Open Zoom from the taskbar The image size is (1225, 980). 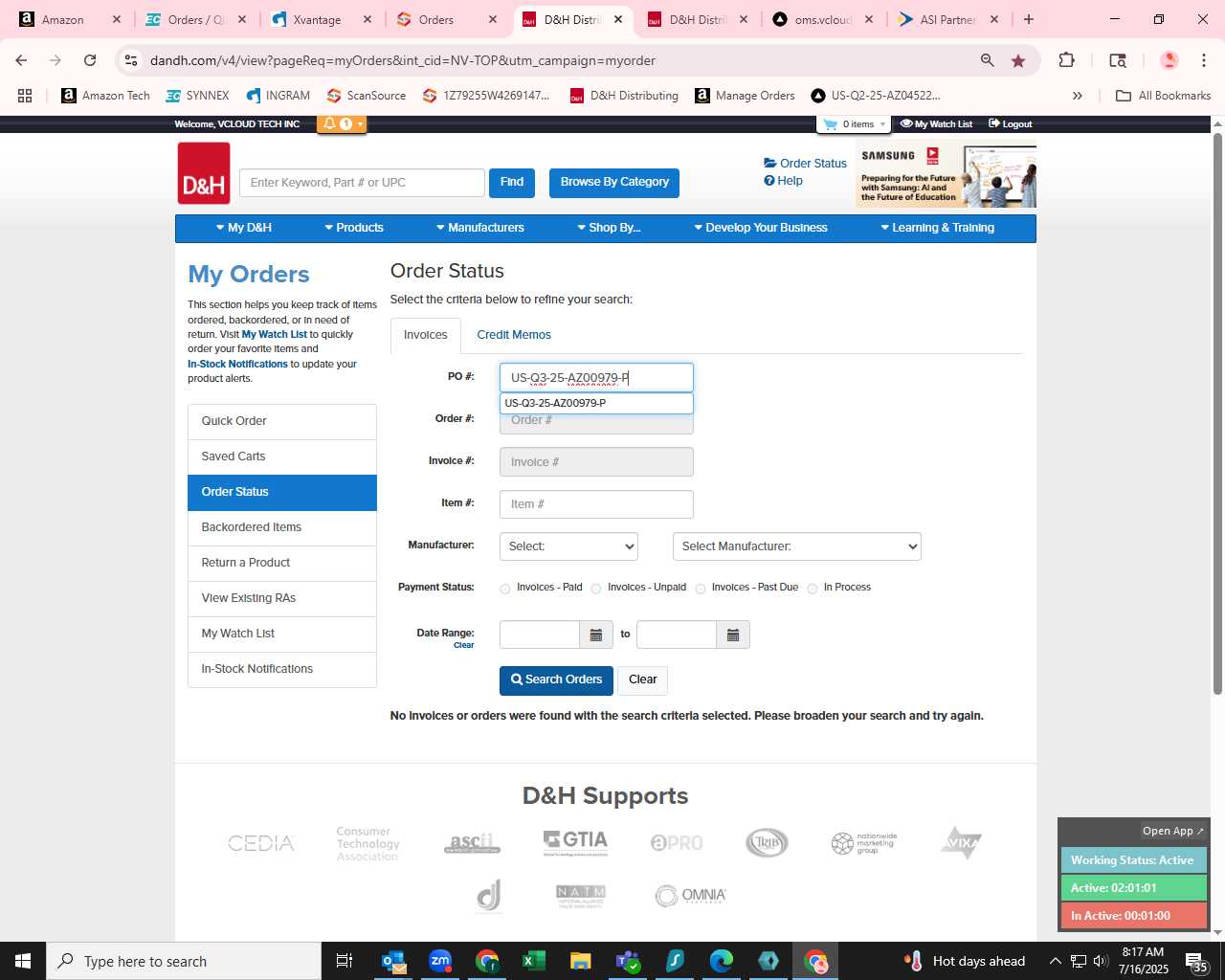click(440, 961)
